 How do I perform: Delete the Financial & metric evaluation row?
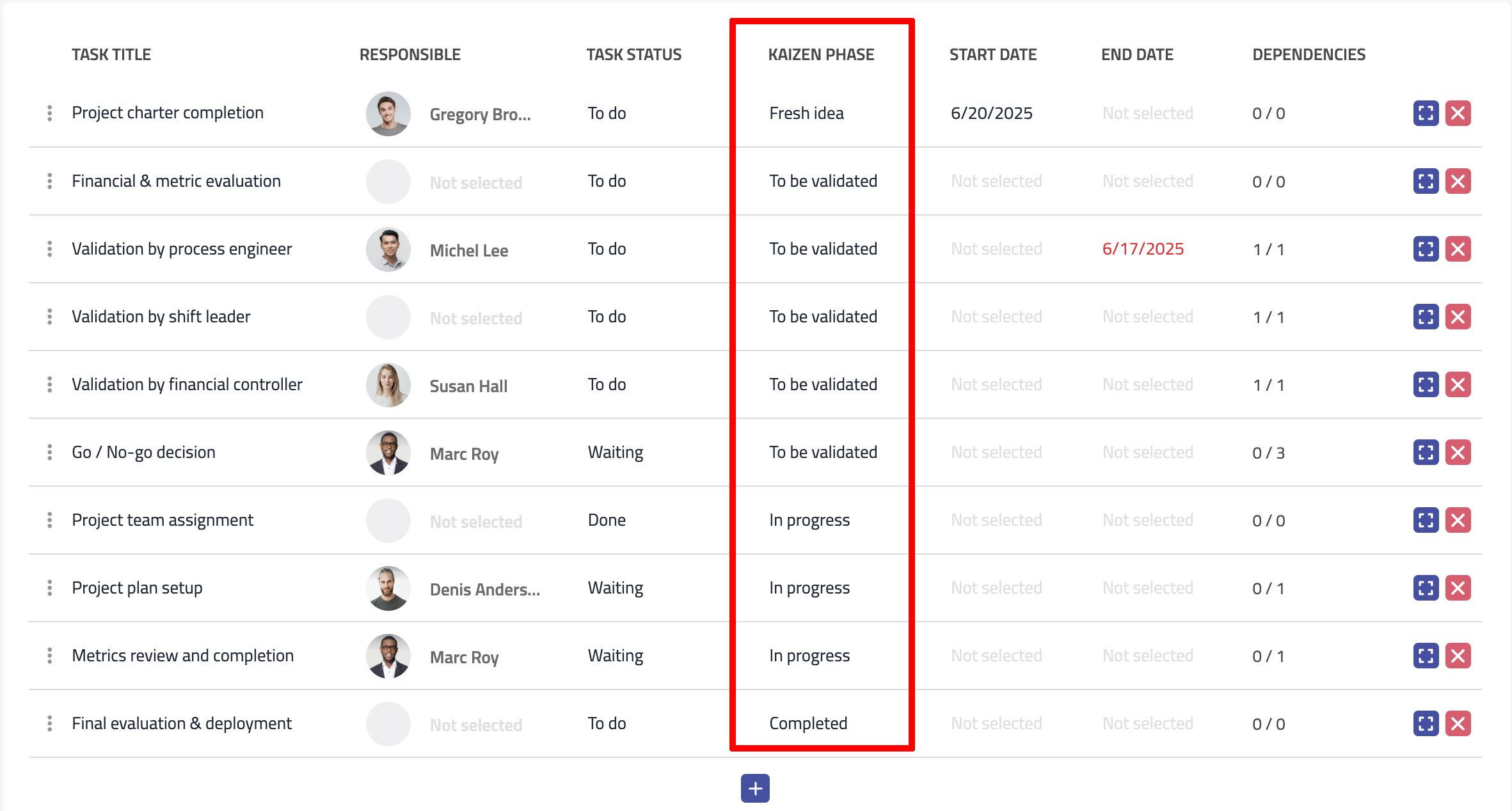pos(1458,181)
